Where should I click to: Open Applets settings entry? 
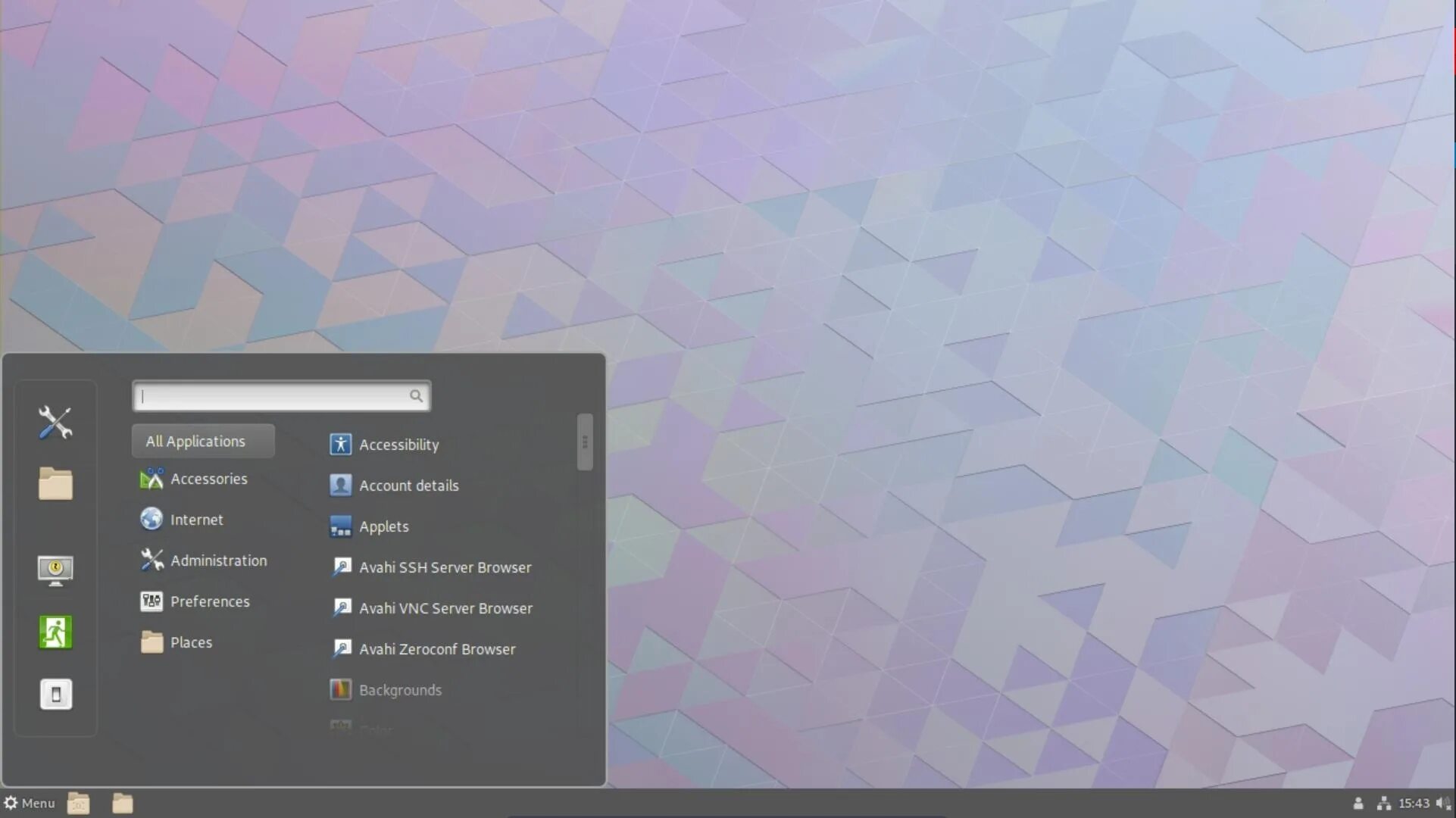click(x=383, y=526)
